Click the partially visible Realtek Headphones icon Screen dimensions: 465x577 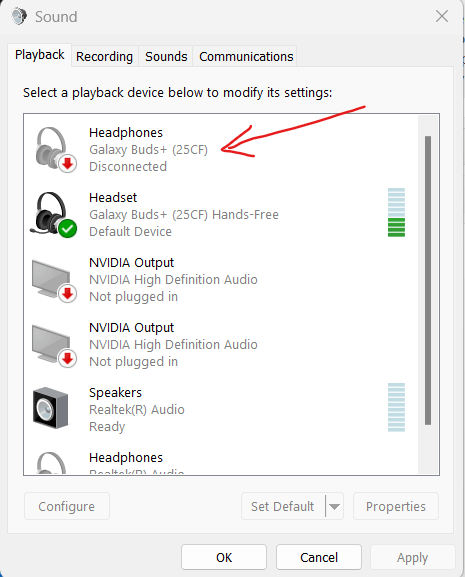pos(52,463)
